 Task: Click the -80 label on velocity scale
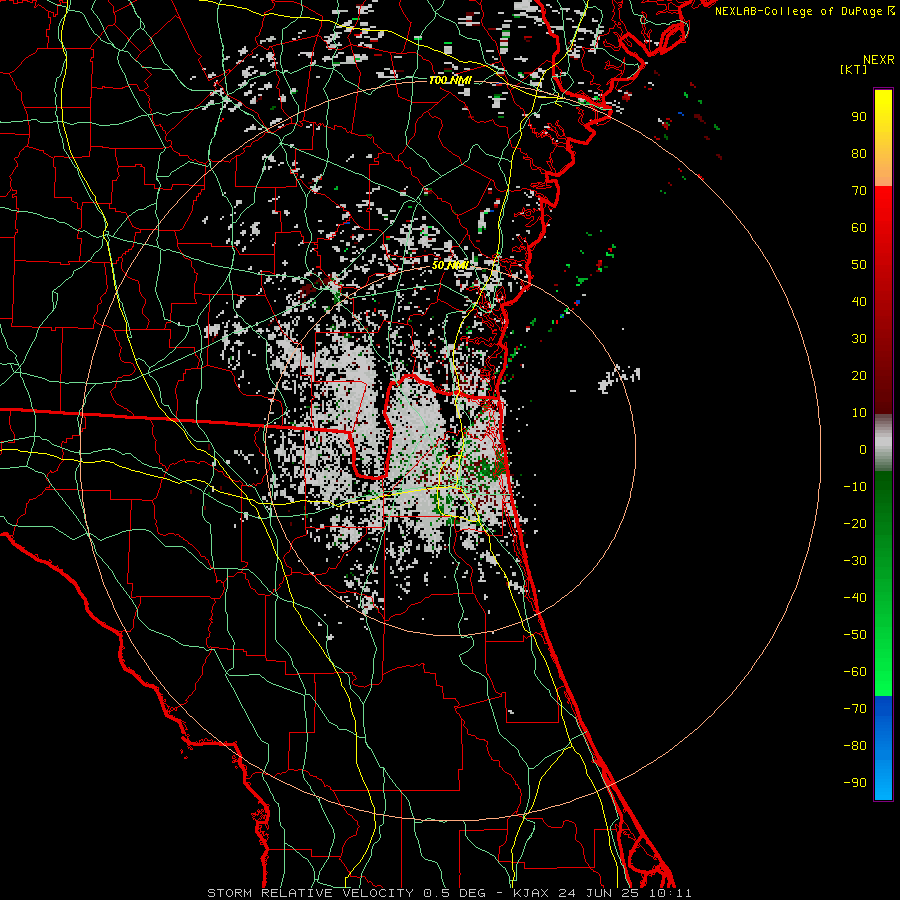[855, 746]
